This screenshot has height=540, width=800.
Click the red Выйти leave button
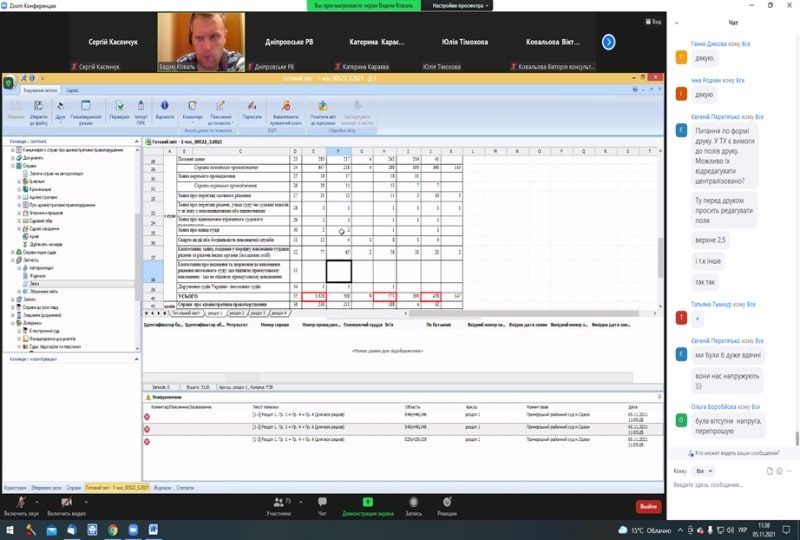click(648, 506)
